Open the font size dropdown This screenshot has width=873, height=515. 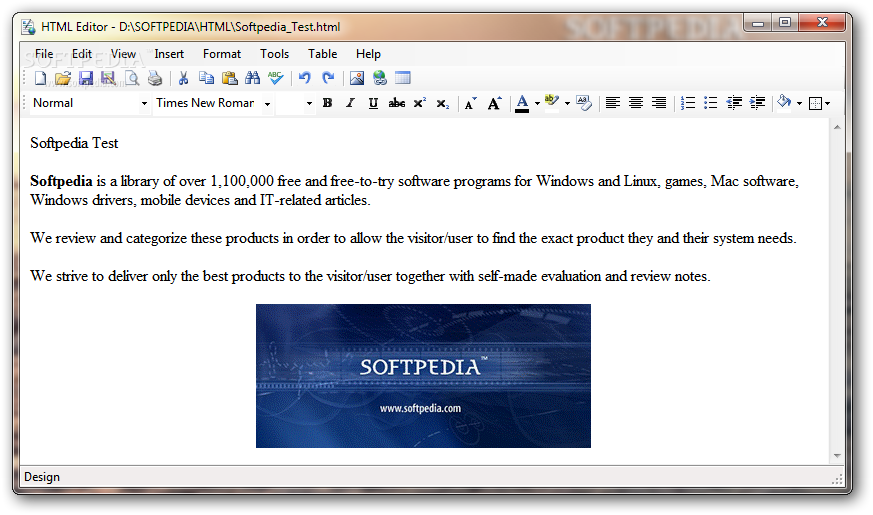309,104
